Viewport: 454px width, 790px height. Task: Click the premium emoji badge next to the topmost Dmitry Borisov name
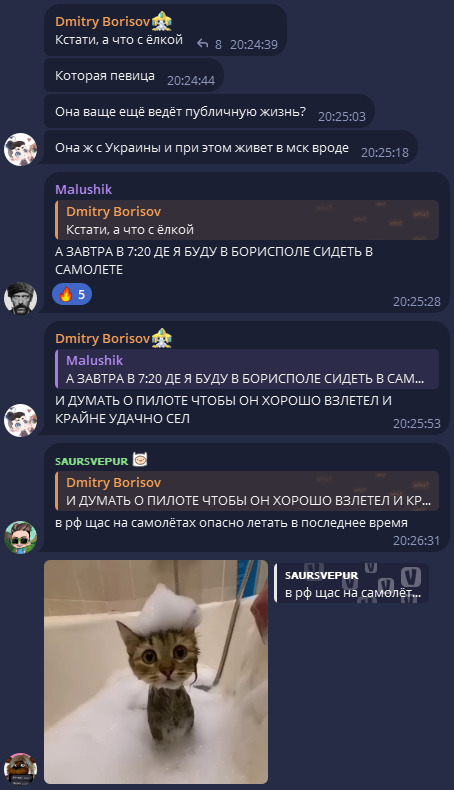coord(162,21)
